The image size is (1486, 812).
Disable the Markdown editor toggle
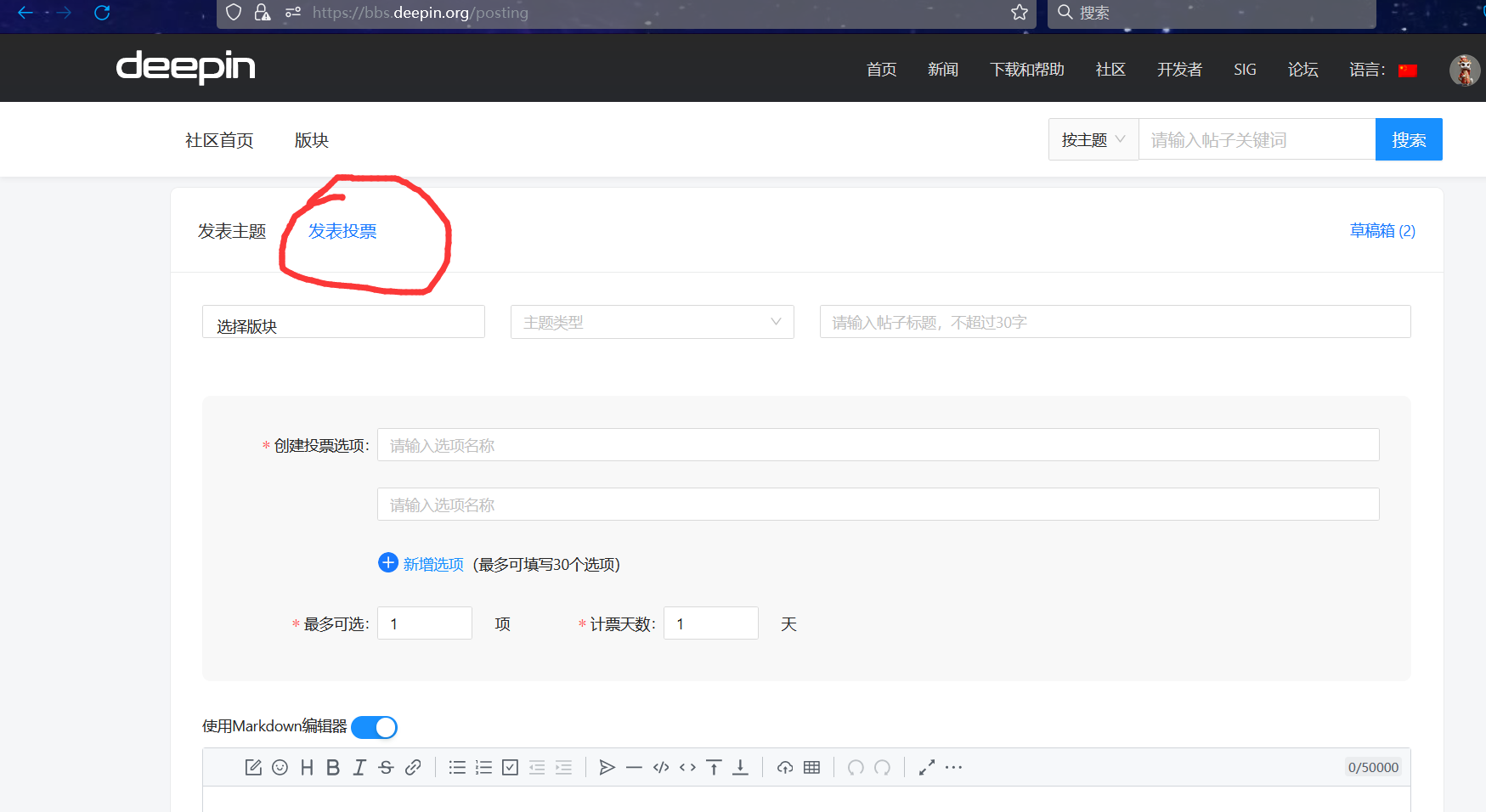[375, 727]
